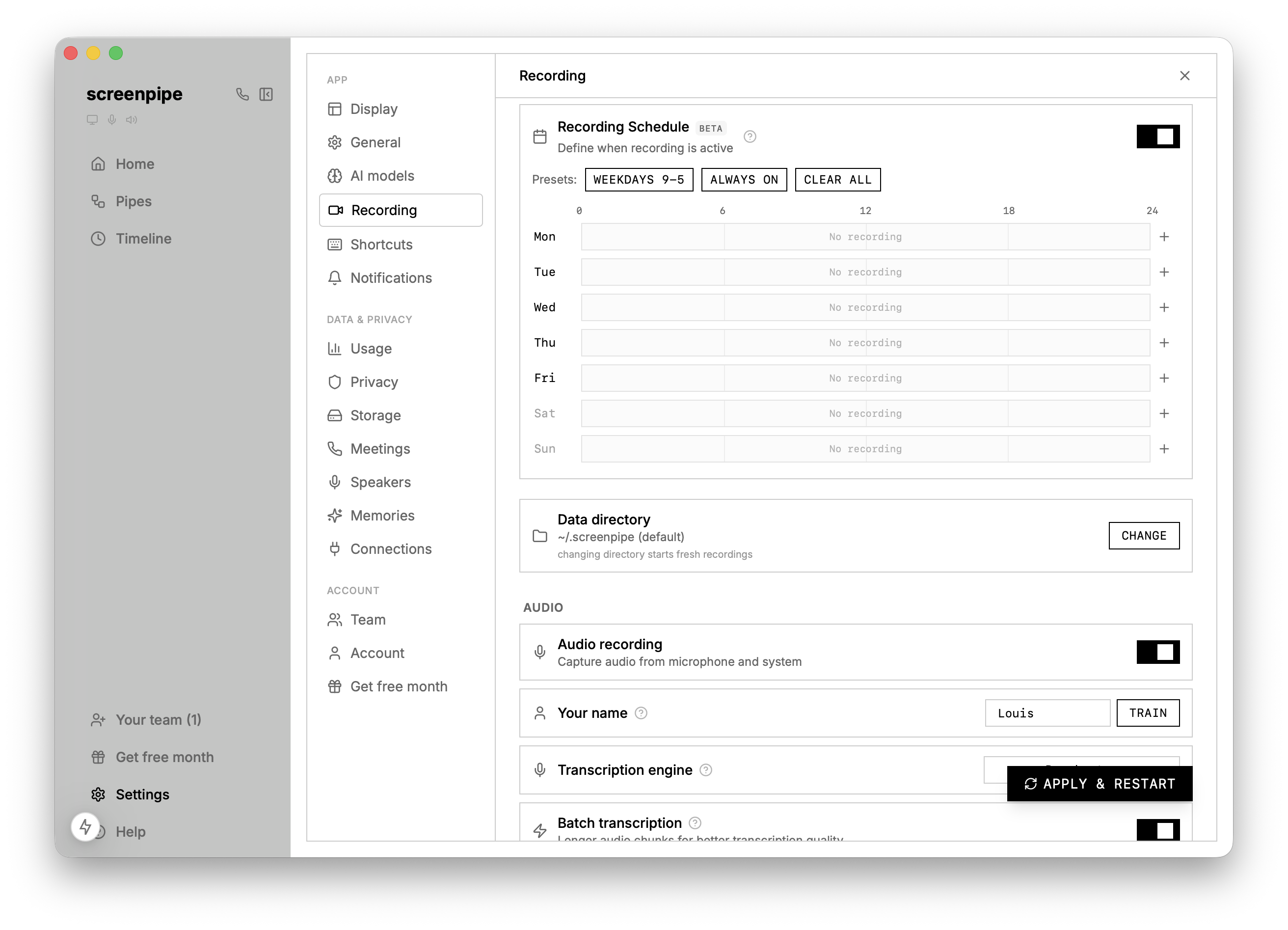The width and height of the screenshot is (1288, 930).
Task: Collapse sidebar using the panel toggle icon
Action: [266, 94]
